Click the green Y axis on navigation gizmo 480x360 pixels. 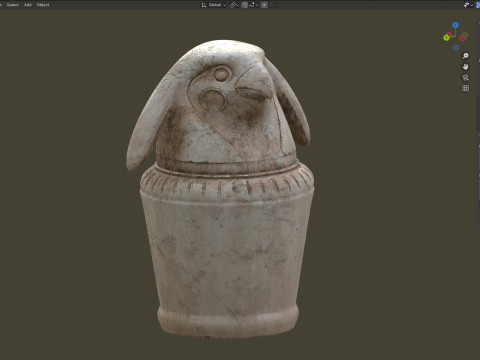tap(446, 38)
